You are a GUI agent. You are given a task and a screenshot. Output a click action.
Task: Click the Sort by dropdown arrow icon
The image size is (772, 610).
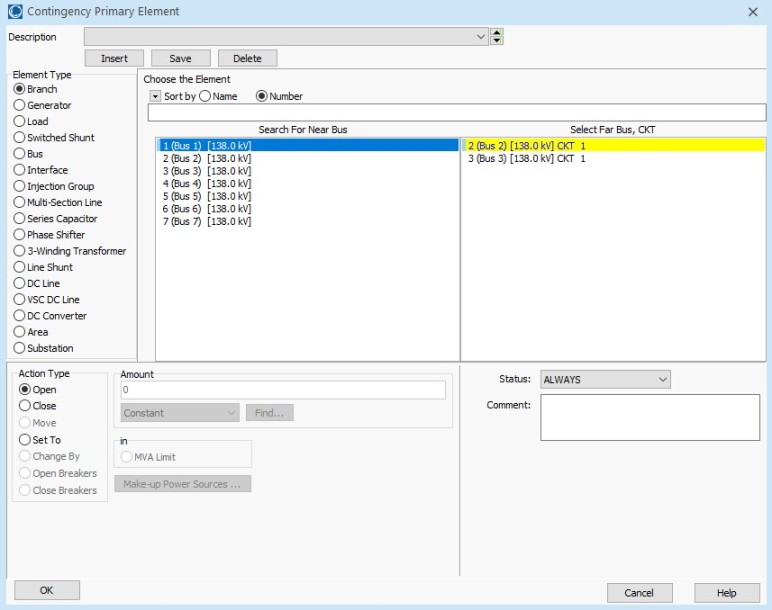click(155, 97)
